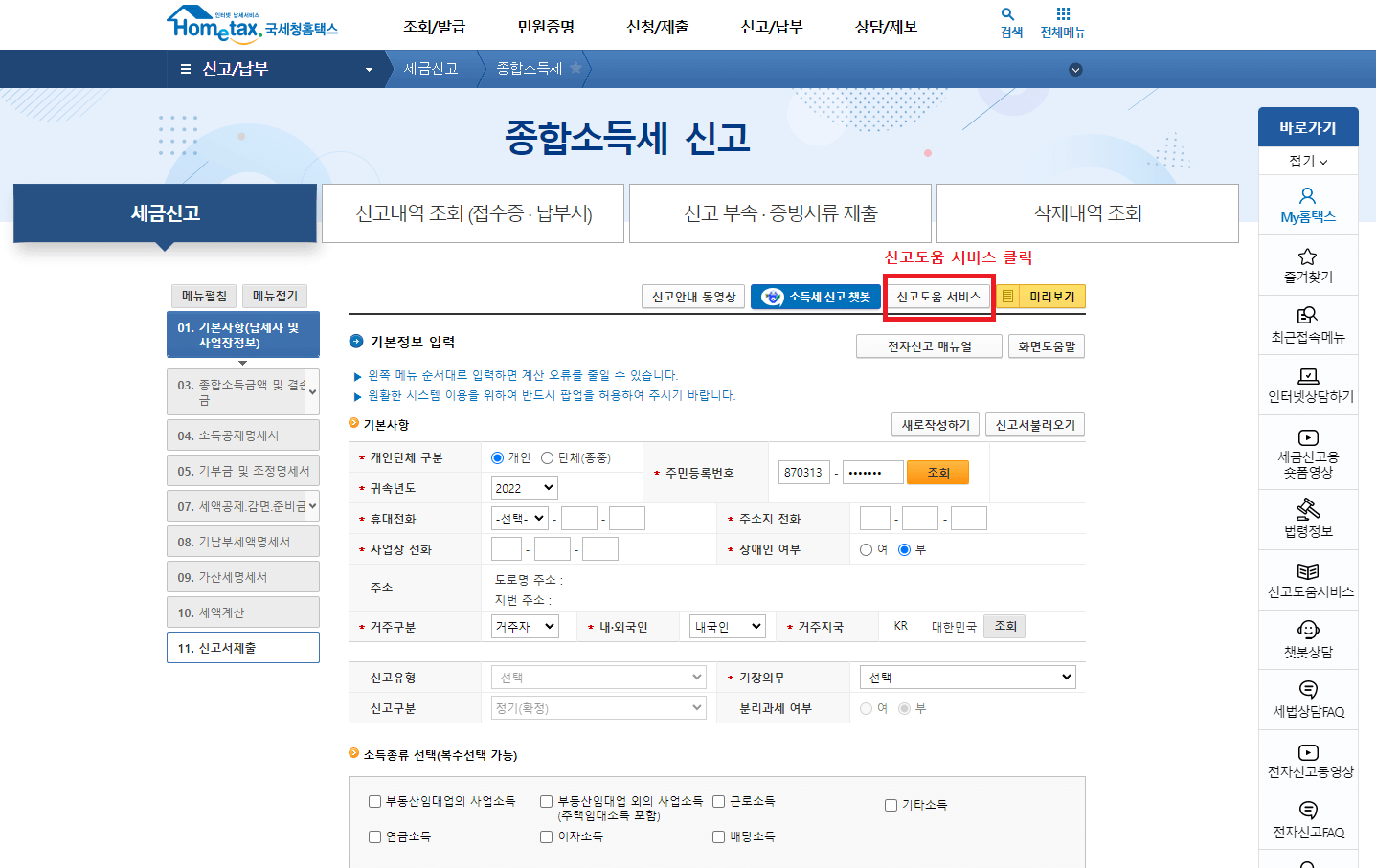Click 전자신고 메뉴얼 button

pyautogui.click(x=929, y=346)
